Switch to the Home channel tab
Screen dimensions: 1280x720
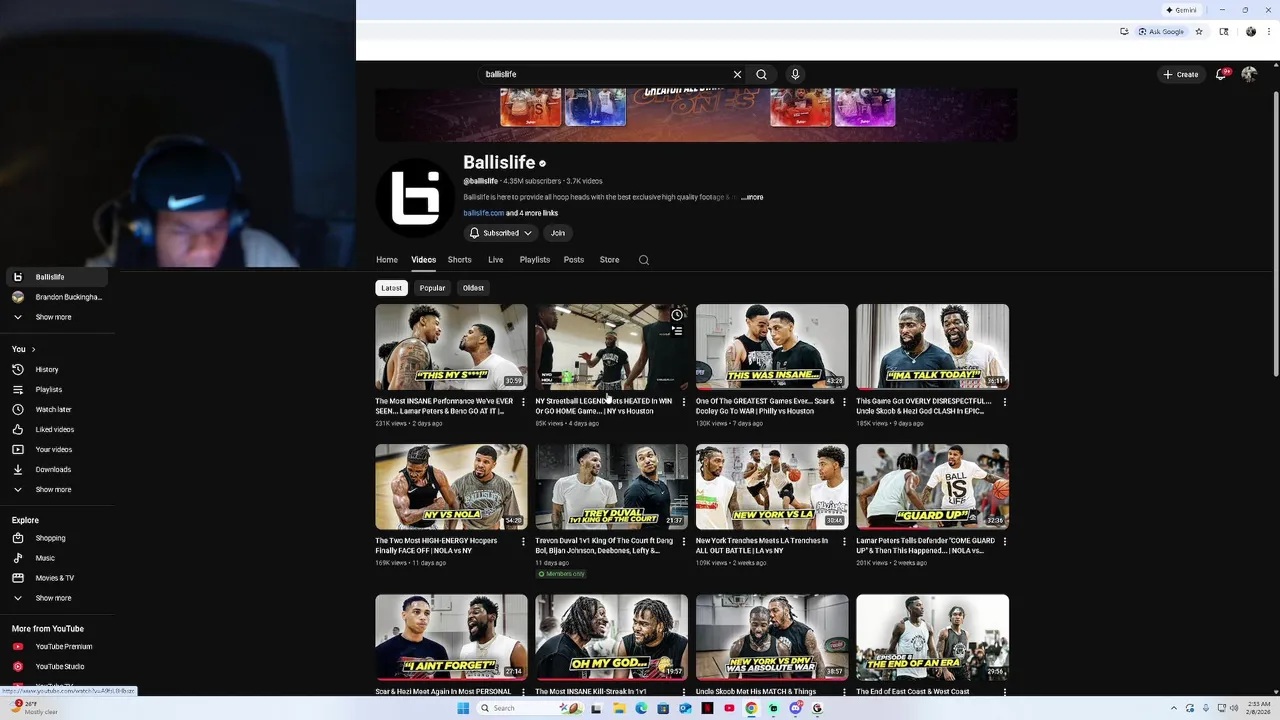point(387,260)
